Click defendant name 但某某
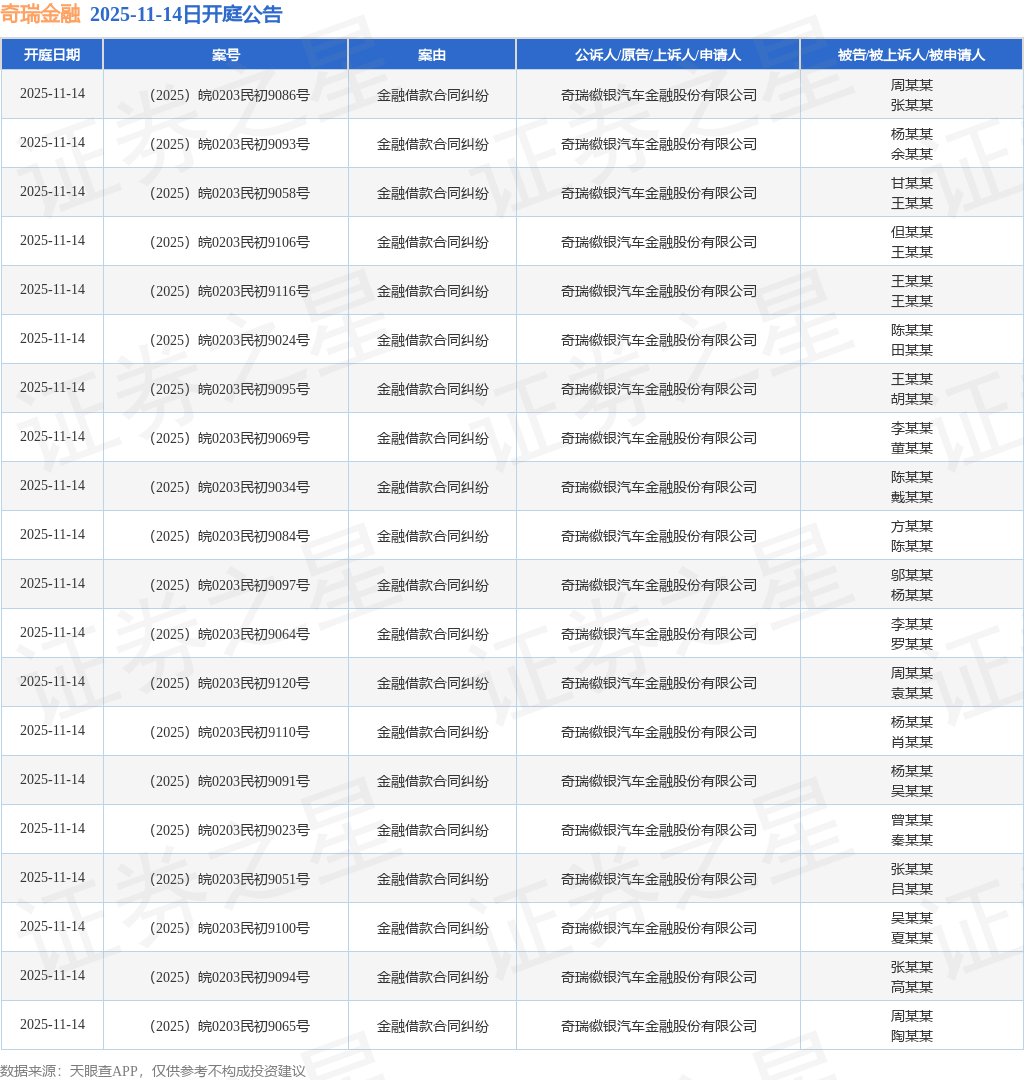This screenshot has height=1080, width=1024. coord(912,232)
